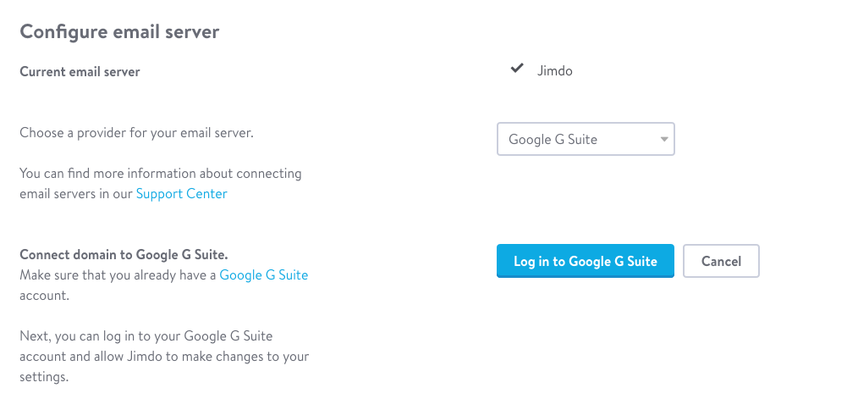Click the checkmark icon beside Jimdo
Screen dimensions: 858x410
[517, 69]
